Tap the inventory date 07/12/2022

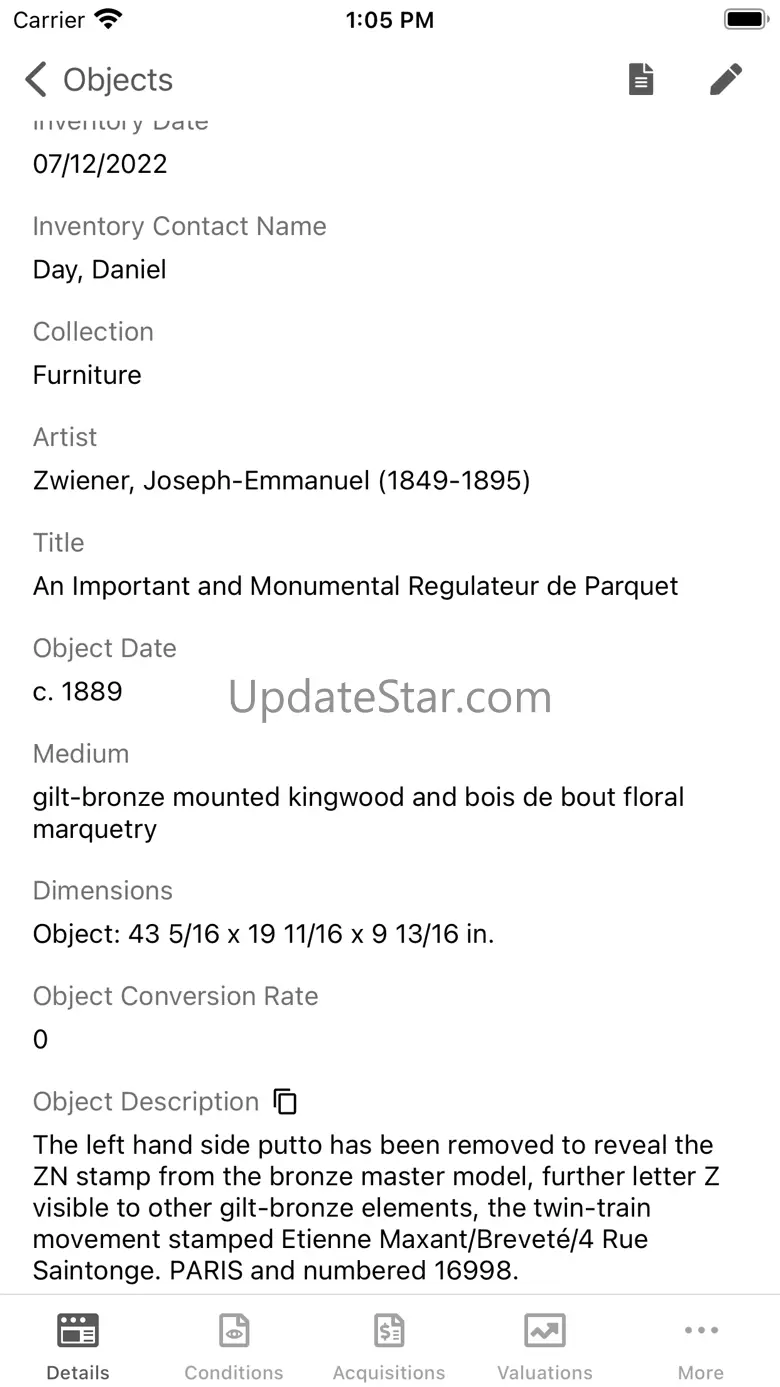tap(100, 164)
